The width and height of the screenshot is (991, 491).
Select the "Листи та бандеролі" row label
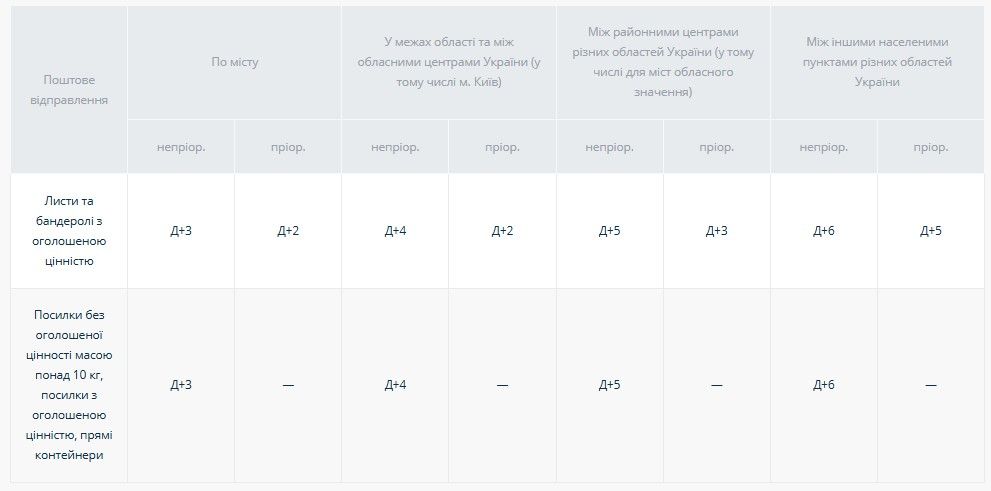pos(69,231)
